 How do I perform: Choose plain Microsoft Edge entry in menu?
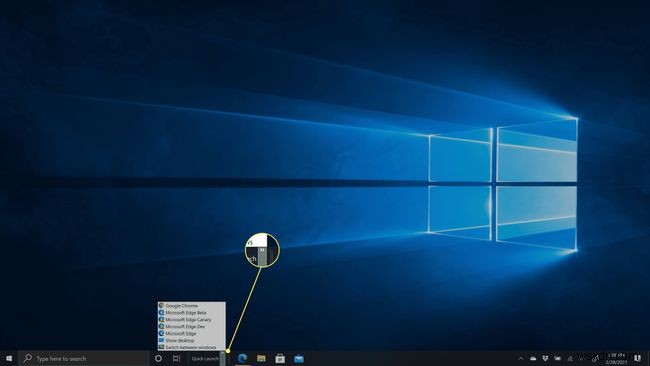pos(192,333)
